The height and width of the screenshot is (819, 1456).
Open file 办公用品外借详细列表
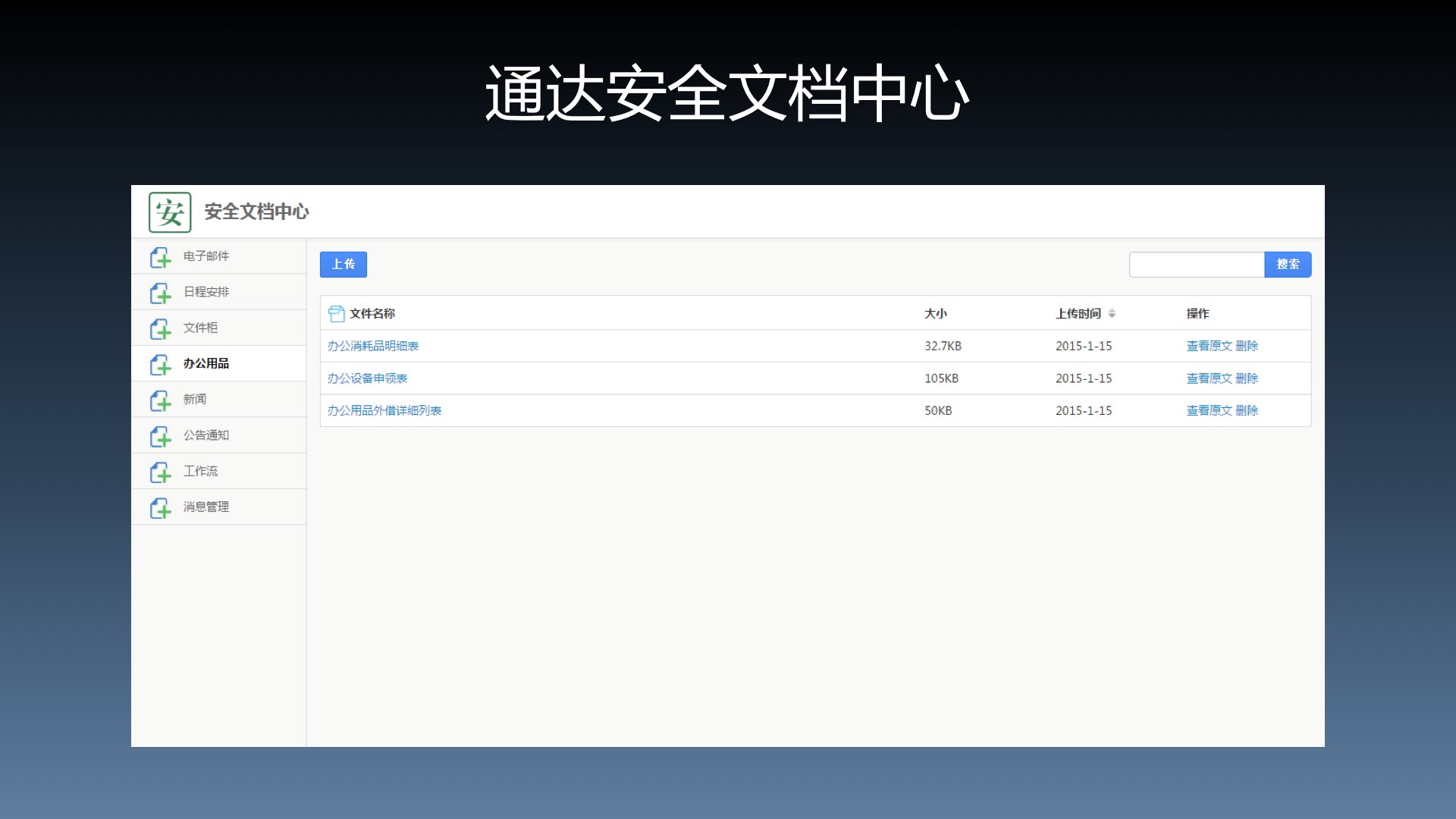384,410
